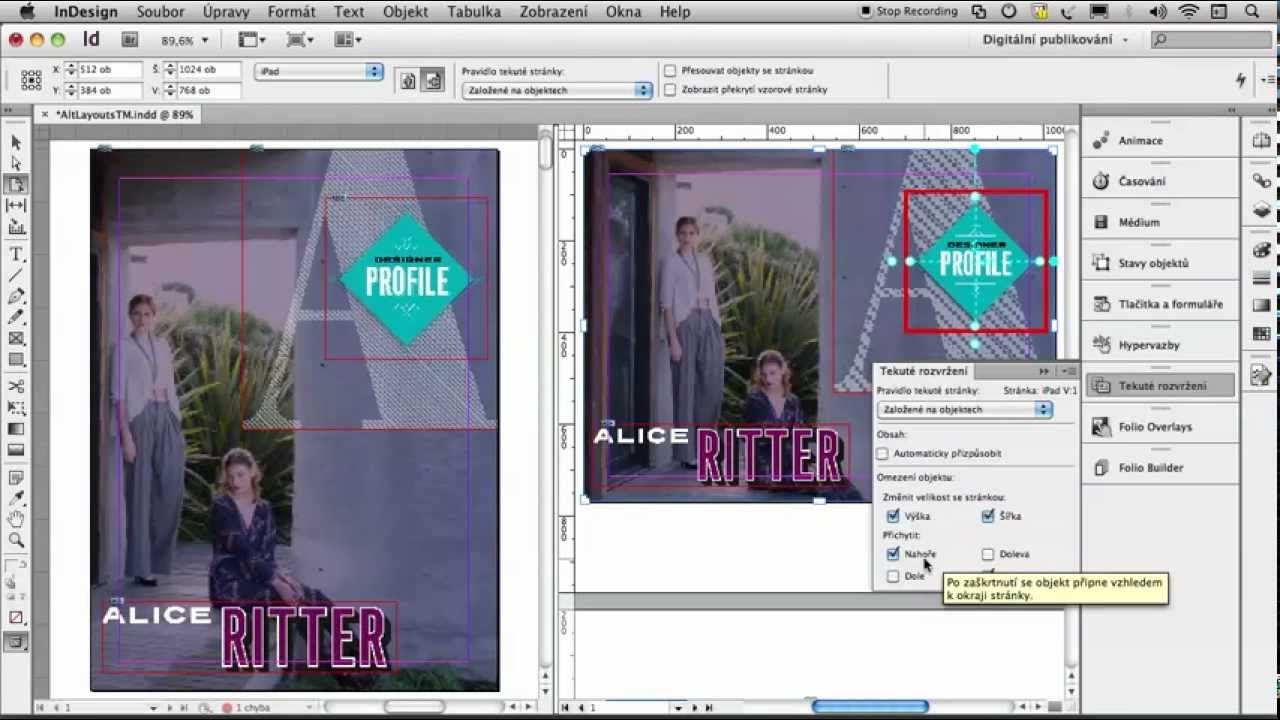Image resolution: width=1280 pixels, height=720 pixels.
Task: Open the arrange documents dropdown
Action: click(x=347, y=40)
